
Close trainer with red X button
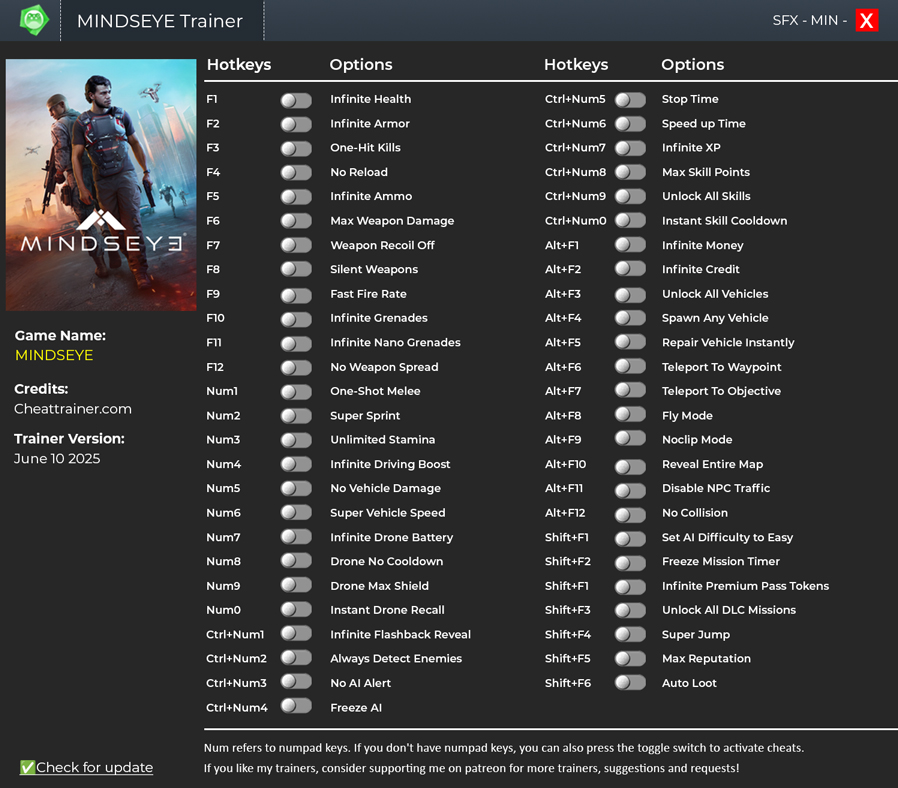point(867,21)
